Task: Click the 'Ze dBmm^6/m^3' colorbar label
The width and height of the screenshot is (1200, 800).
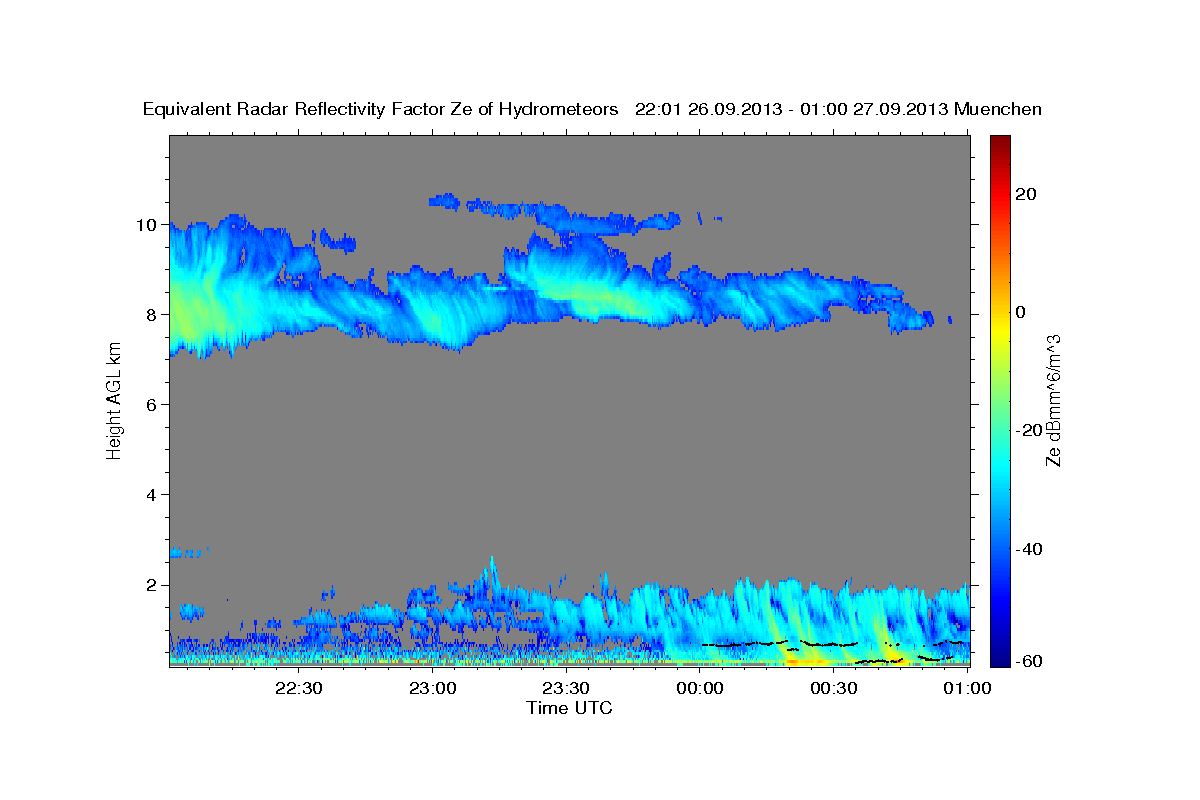Action: coord(1054,400)
